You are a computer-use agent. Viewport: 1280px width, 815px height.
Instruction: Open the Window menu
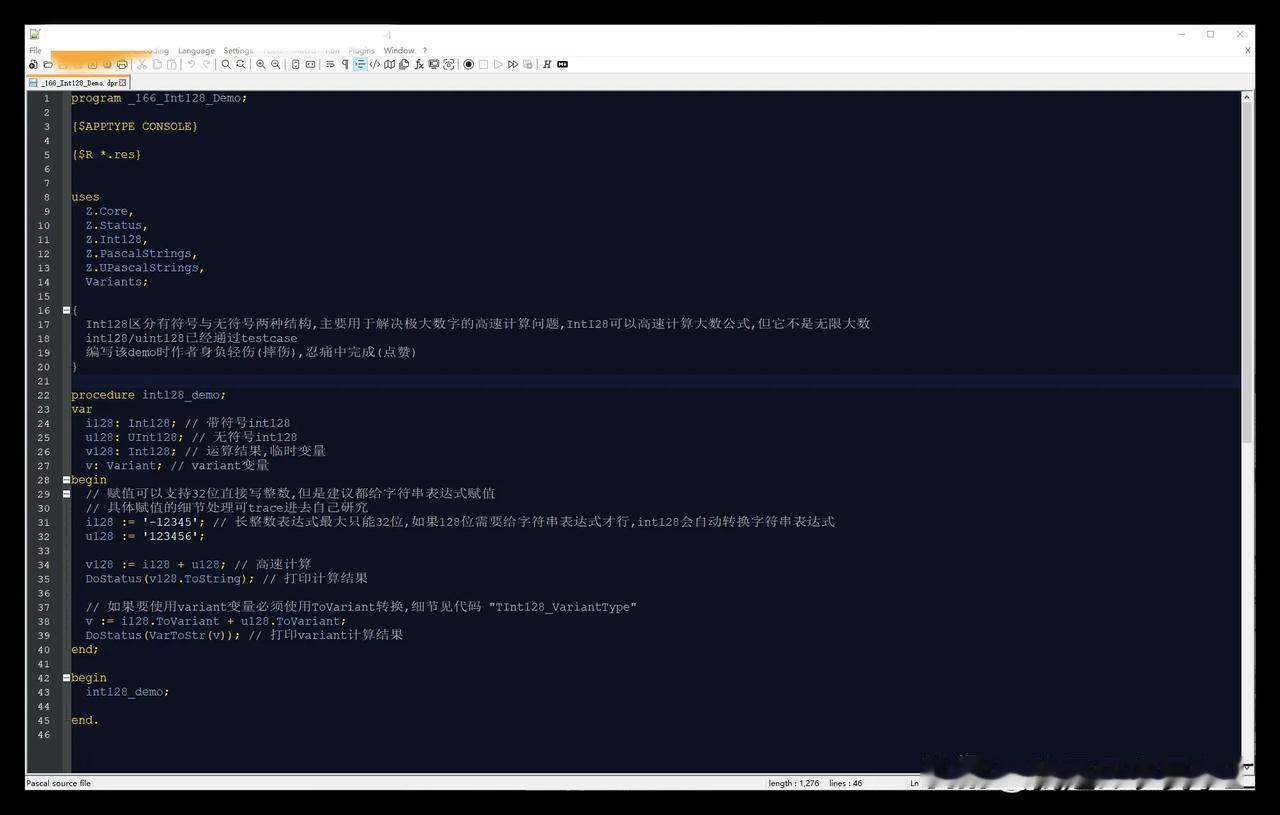click(x=399, y=50)
